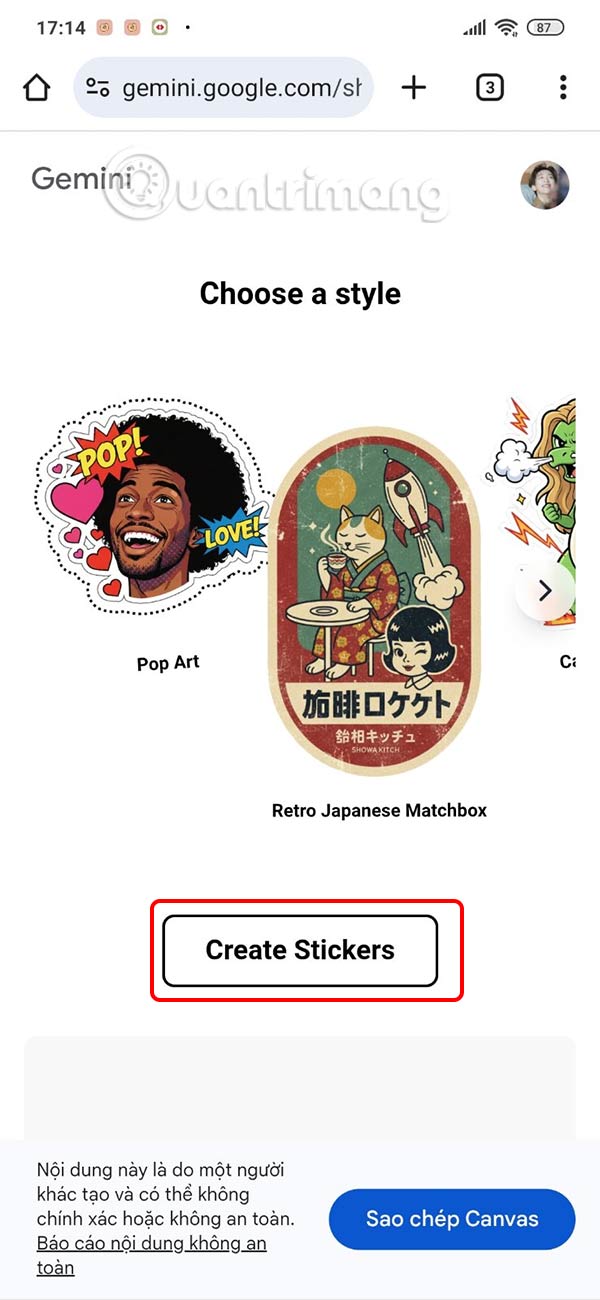Click the Sao chép Canvas button
The width and height of the screenshot is (600, 1300).
[x=452, y=1219]
